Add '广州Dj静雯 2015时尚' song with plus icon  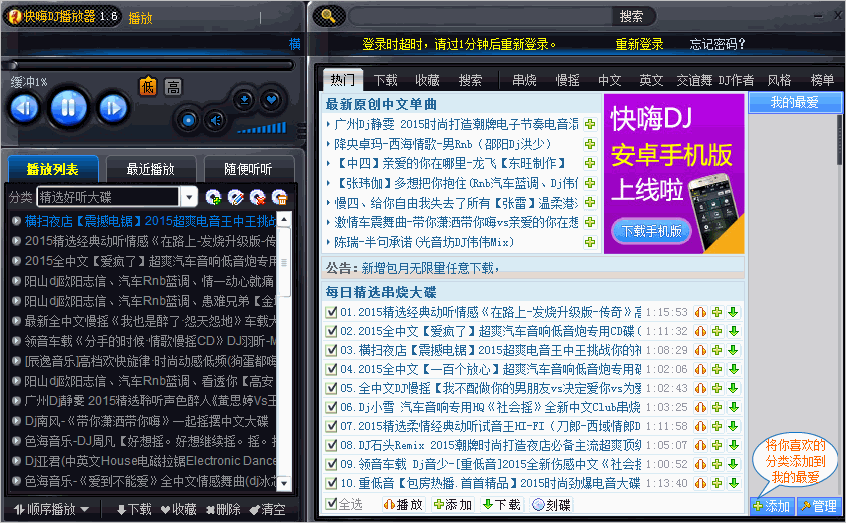coord(590,124)
